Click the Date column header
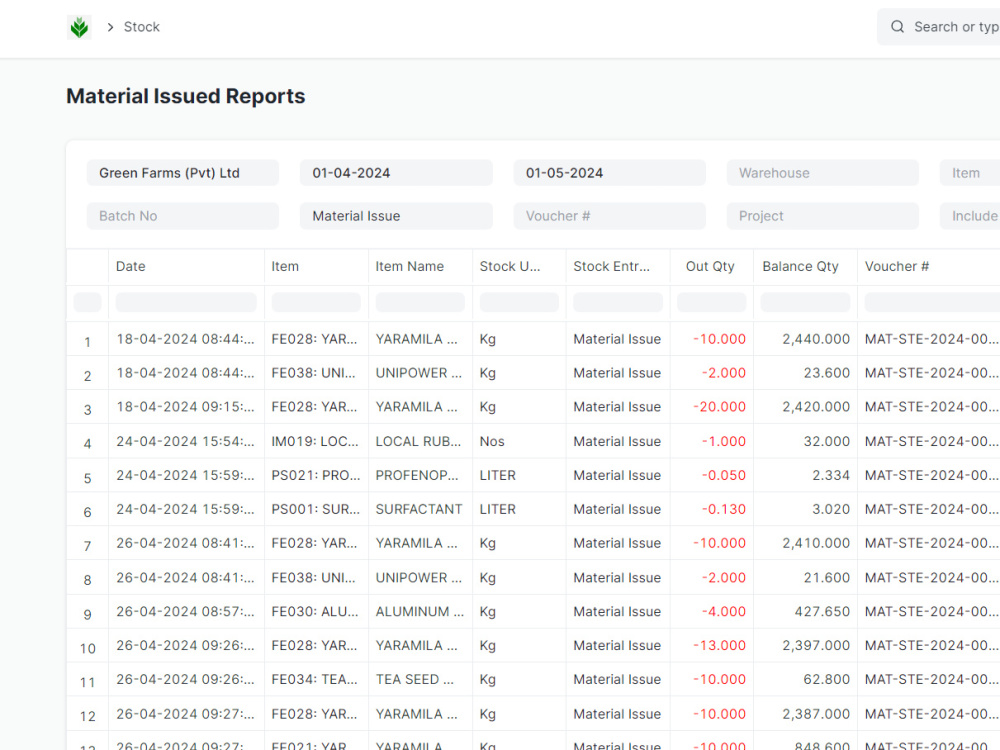 click(x=131, y=266)
